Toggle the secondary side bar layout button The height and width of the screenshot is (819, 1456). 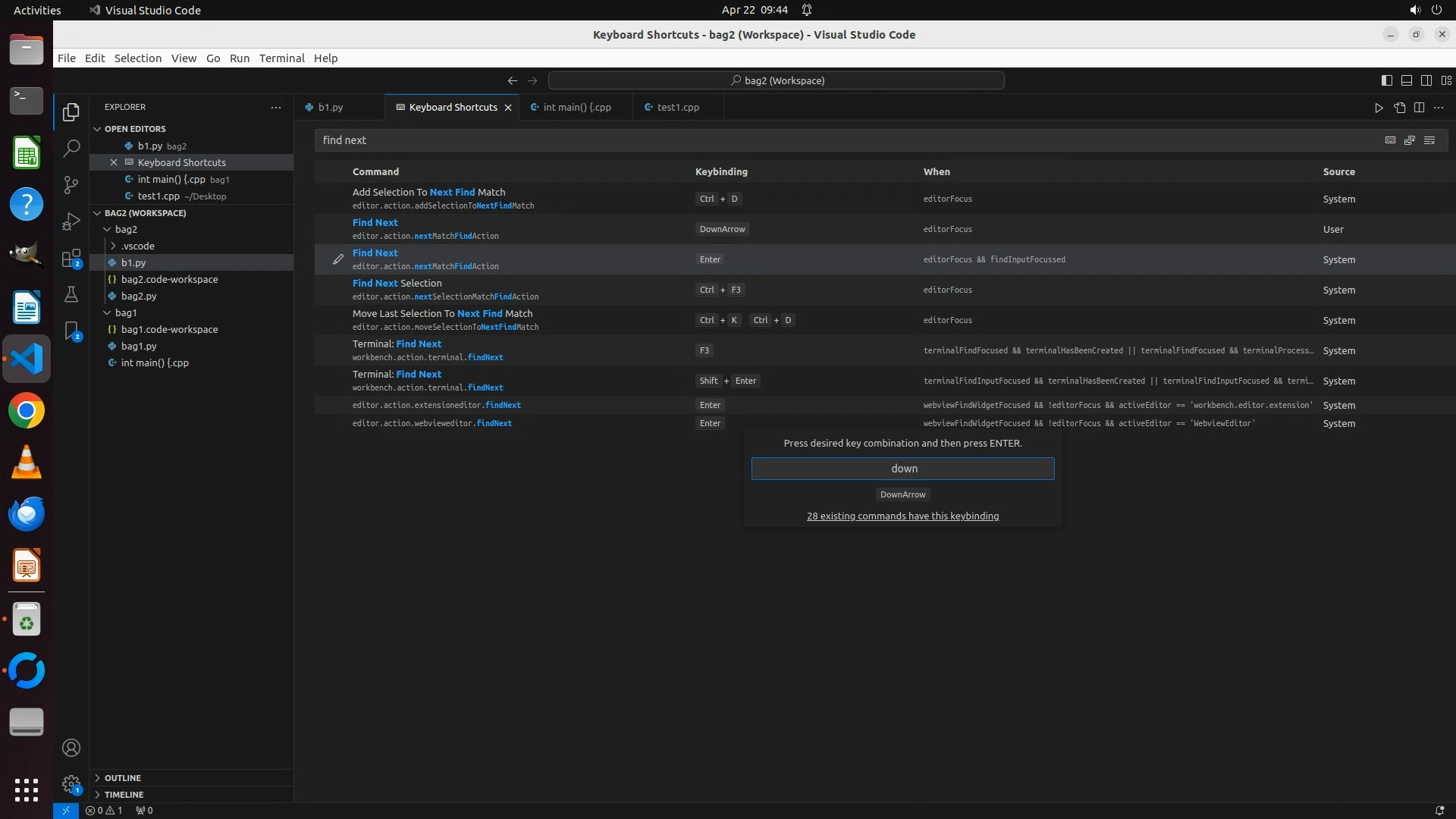point(1426,80)
